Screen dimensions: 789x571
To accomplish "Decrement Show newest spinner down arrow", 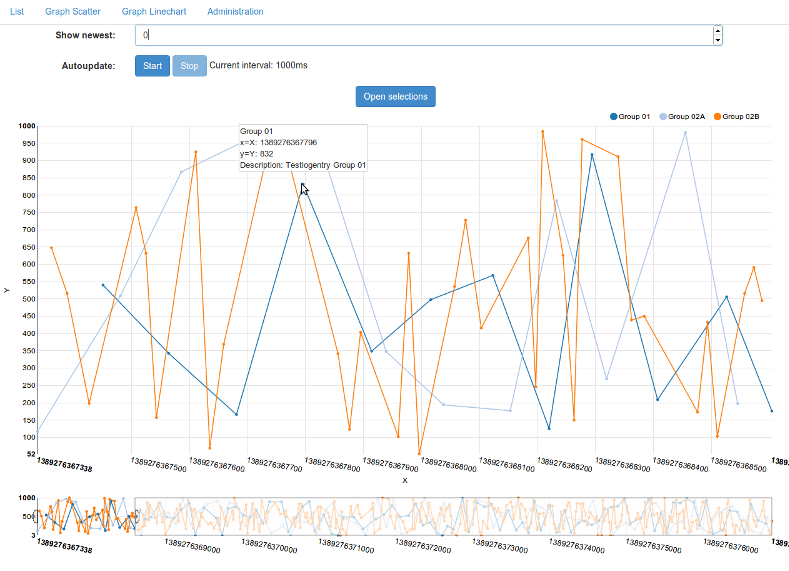I will pyautogui.click(x=718, y=40).
